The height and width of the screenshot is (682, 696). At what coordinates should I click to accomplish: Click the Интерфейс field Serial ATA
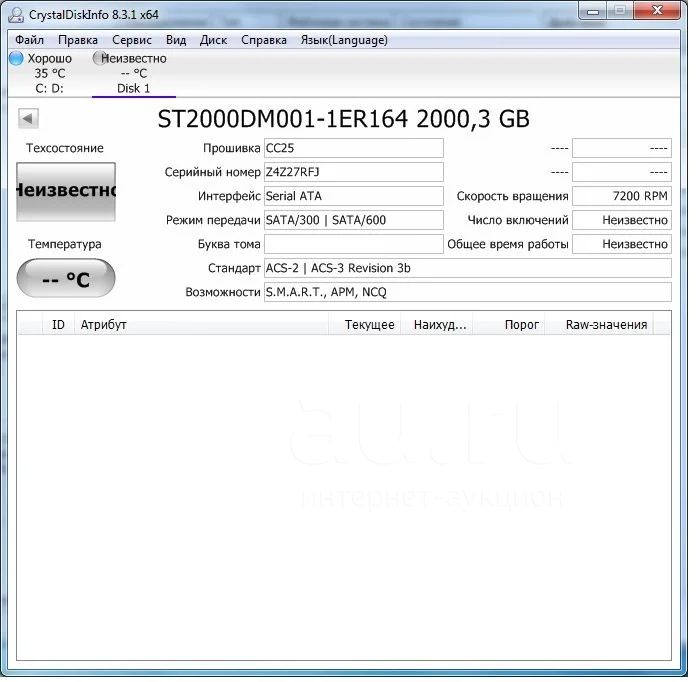coord(353,196)
